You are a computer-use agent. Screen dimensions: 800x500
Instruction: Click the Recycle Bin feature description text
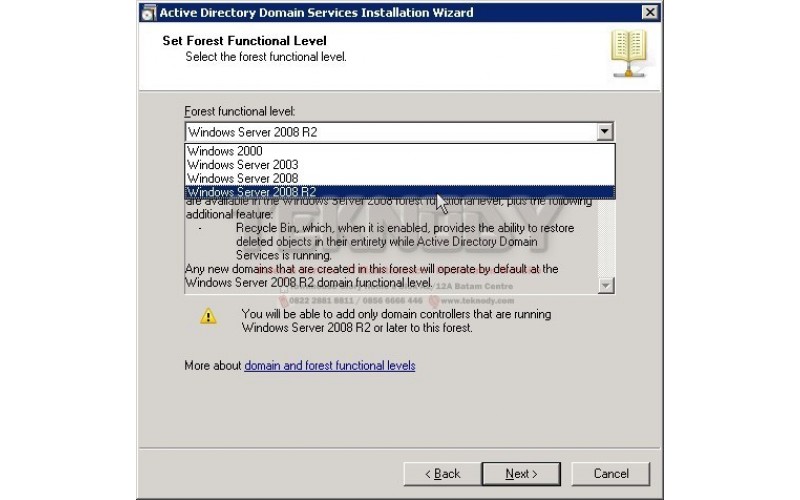[405, 241]
